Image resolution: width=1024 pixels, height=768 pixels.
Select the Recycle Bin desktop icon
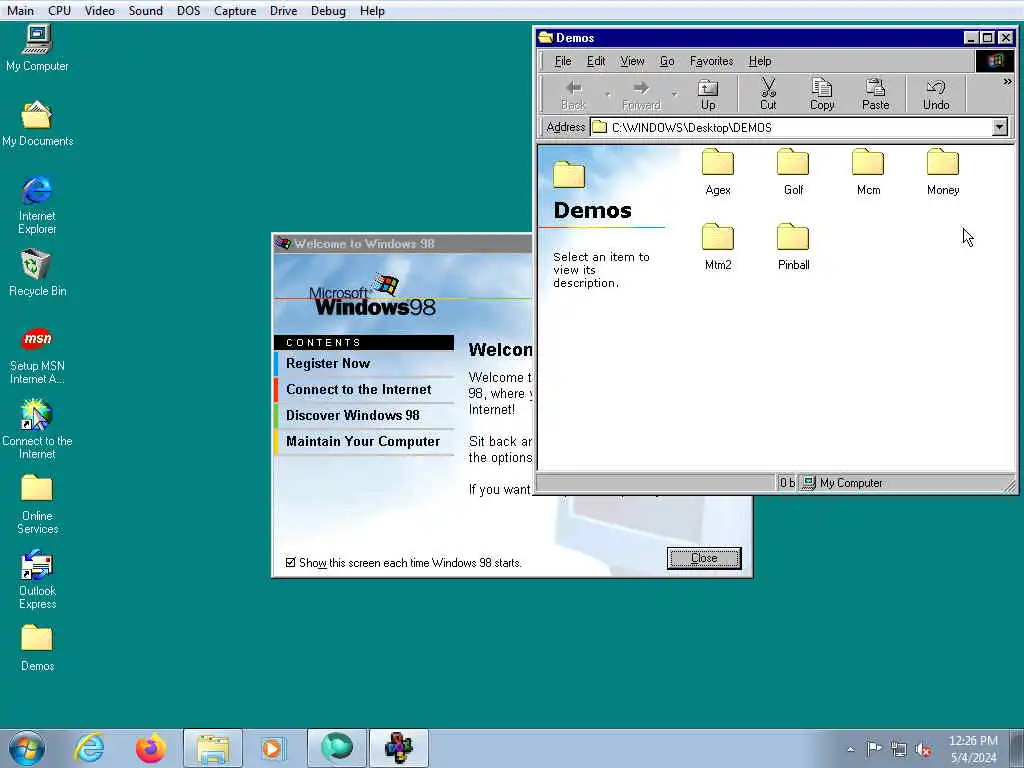[x=37, y=273]
